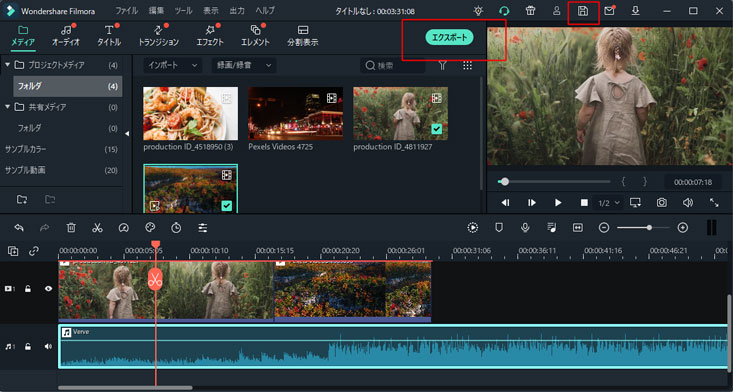Click the render preview icon
Viewport: 733px width, 392px height.
[x=473, y=228]
